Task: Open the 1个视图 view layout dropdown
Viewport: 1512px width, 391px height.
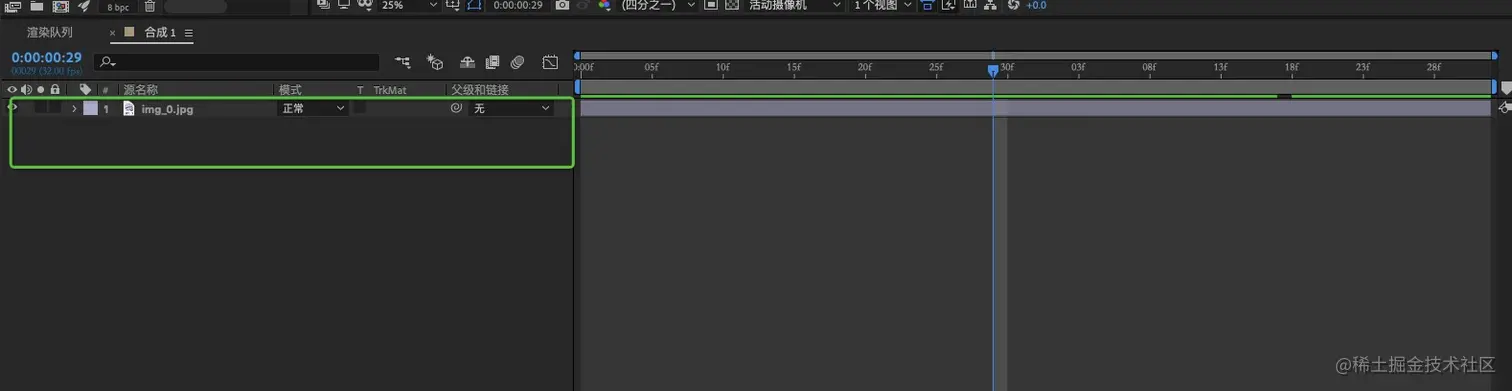Action: tap(883, 5)
